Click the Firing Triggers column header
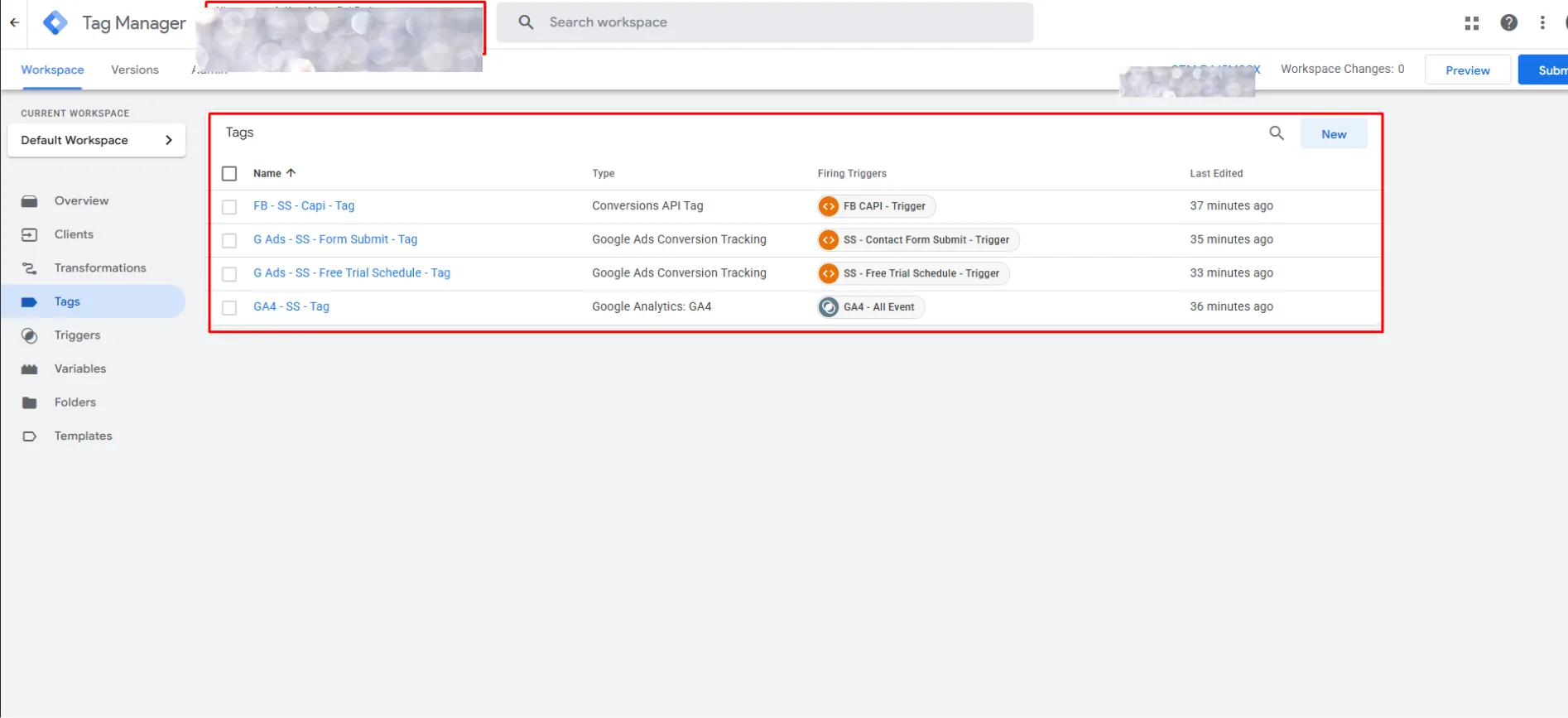1568x718 pixels. click(x=852, y=174)
